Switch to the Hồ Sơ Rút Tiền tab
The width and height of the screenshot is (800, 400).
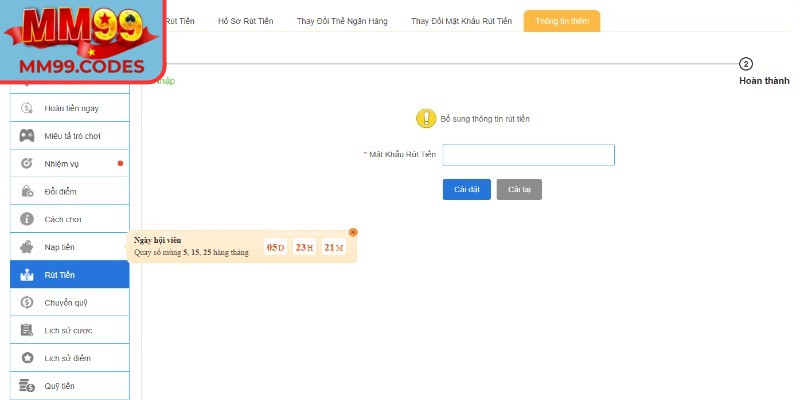coord(245,21)
